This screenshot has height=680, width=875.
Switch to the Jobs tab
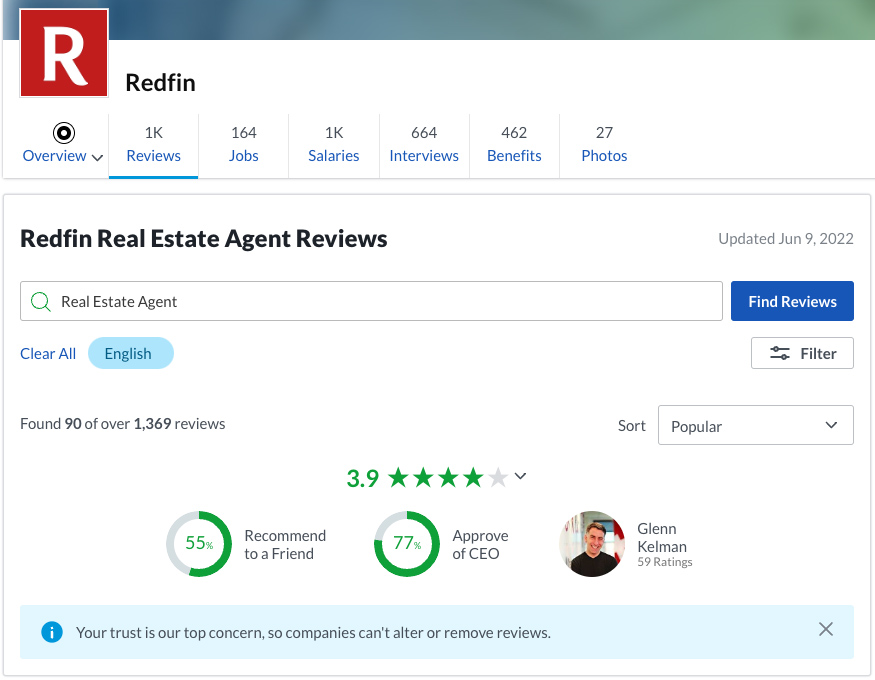[243, 146]
